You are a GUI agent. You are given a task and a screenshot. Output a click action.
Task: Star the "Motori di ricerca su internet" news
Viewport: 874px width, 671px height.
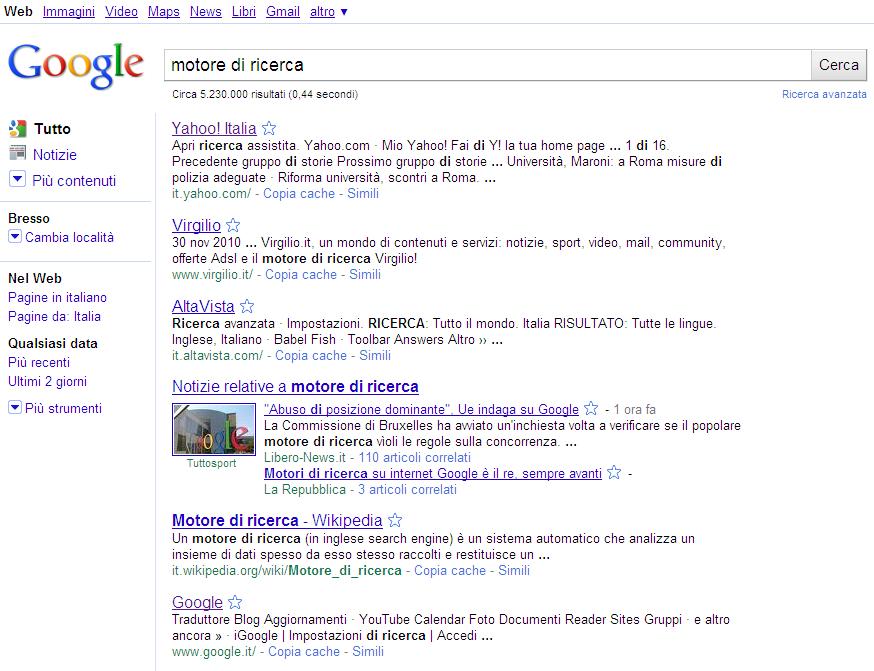pyautogui.click(x=614, y=473)
